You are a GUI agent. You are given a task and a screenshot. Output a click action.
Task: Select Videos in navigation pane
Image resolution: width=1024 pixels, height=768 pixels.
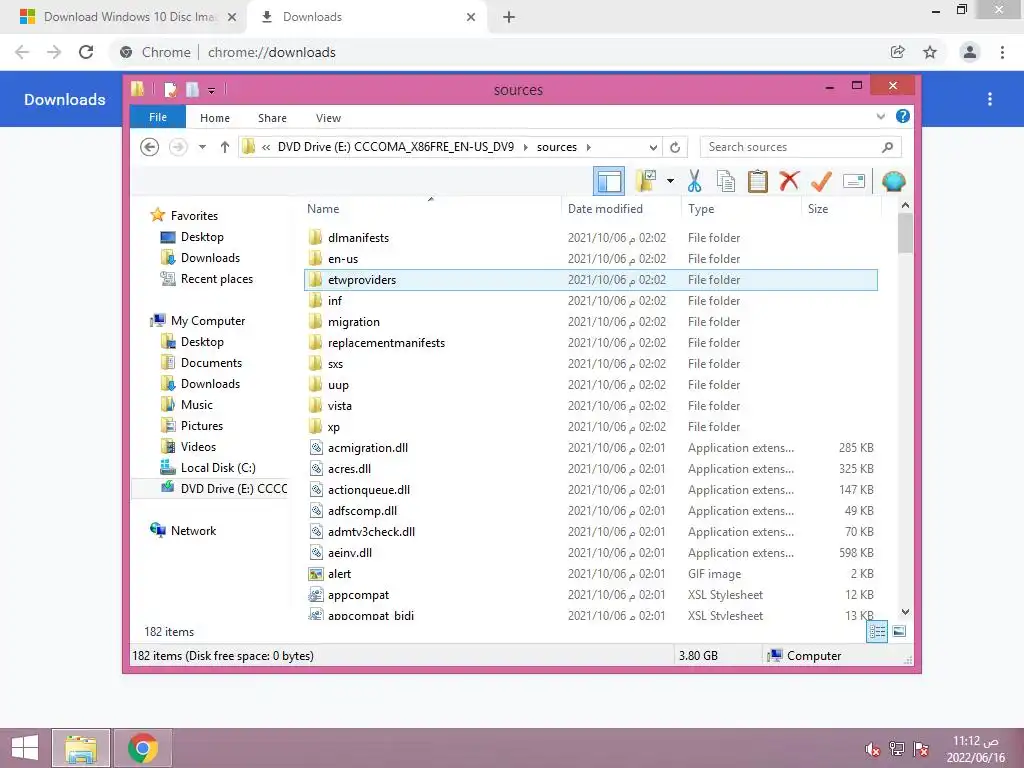(x=198, y=447)
